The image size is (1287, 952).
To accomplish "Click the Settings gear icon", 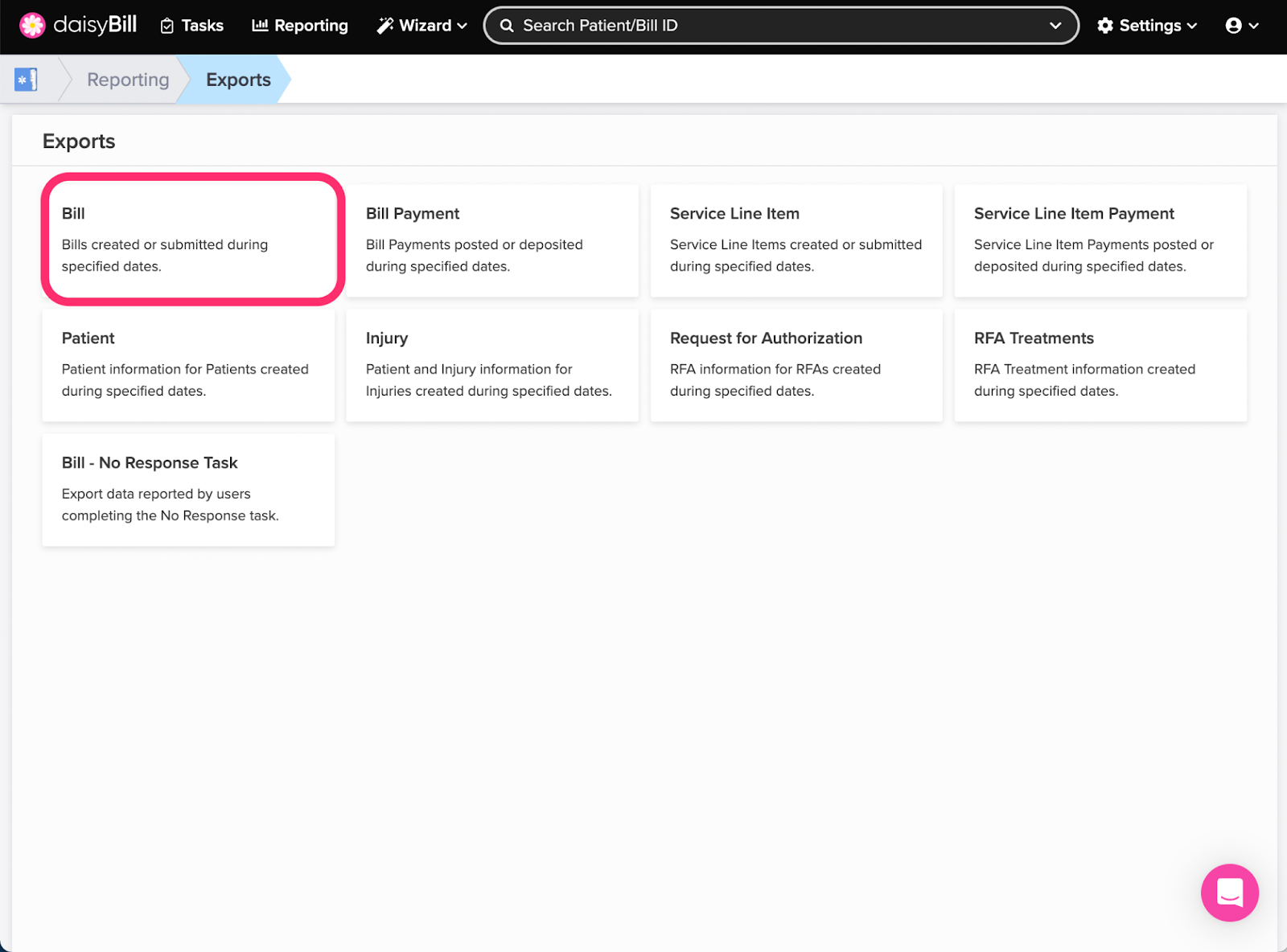I will tap(1105, 26).
